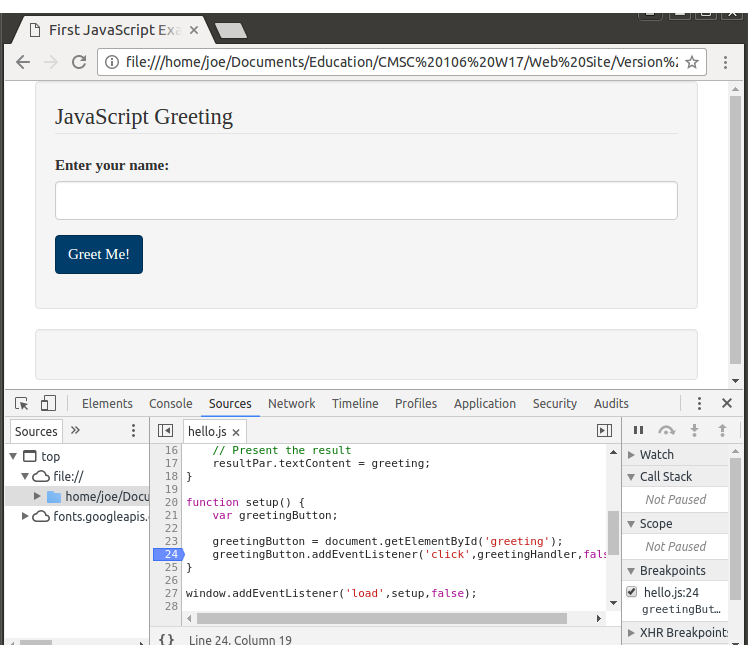Screen dimensions: 748x658
Task: Collapse the top tree node
Action: pos(13,456)
